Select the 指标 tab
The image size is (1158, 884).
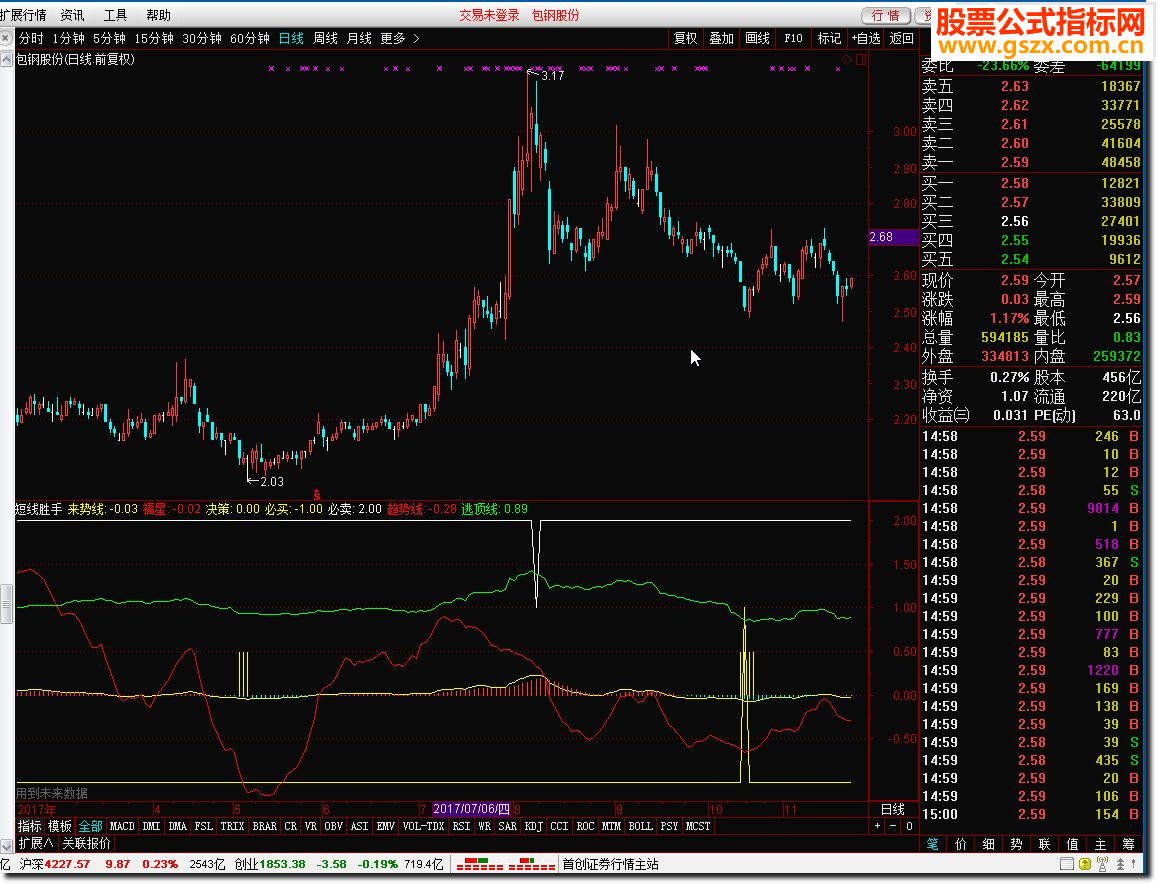coord(30,826)
